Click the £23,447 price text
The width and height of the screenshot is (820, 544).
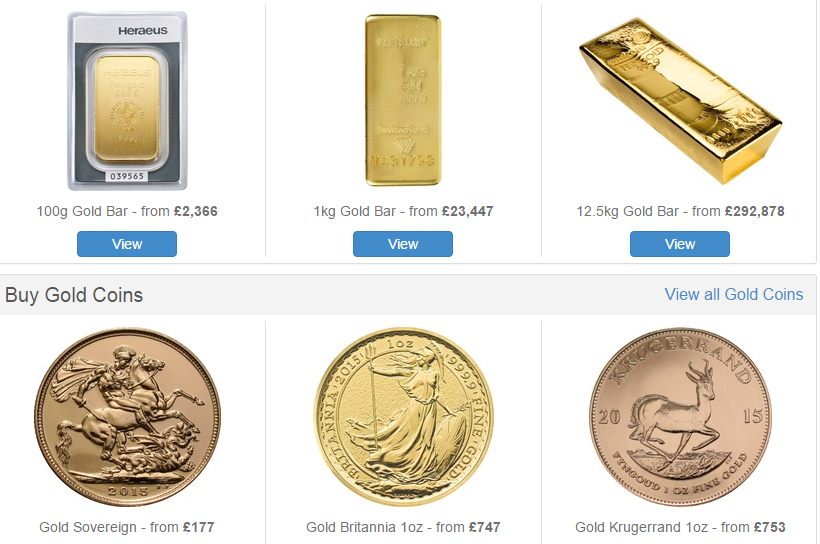click(468, 211)
